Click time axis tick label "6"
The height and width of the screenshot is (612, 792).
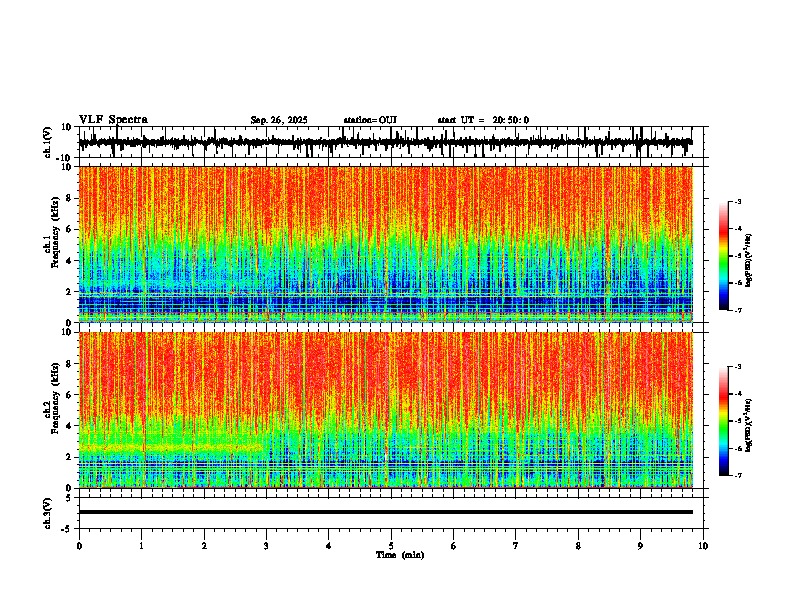pos(454,546)
